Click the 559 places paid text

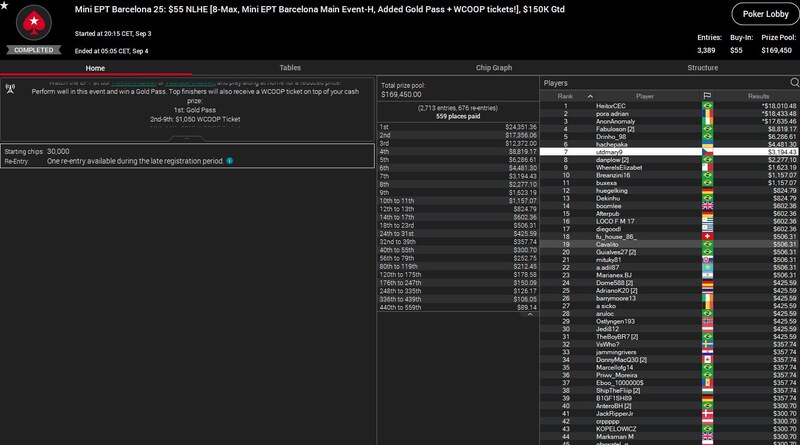click(458, 116)
